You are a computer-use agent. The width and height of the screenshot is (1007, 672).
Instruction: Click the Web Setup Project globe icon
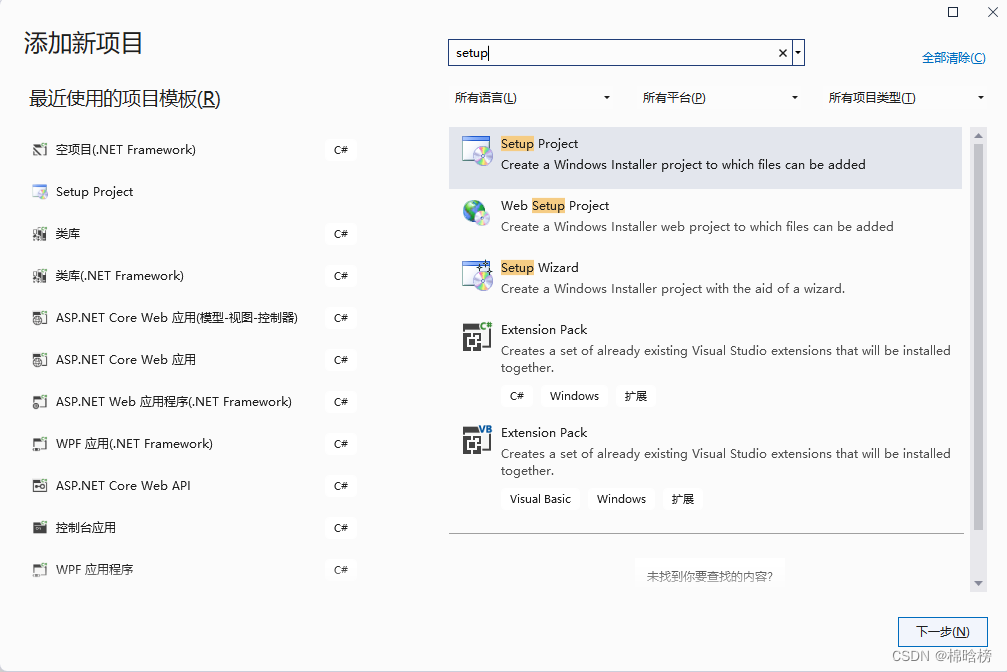476,213
